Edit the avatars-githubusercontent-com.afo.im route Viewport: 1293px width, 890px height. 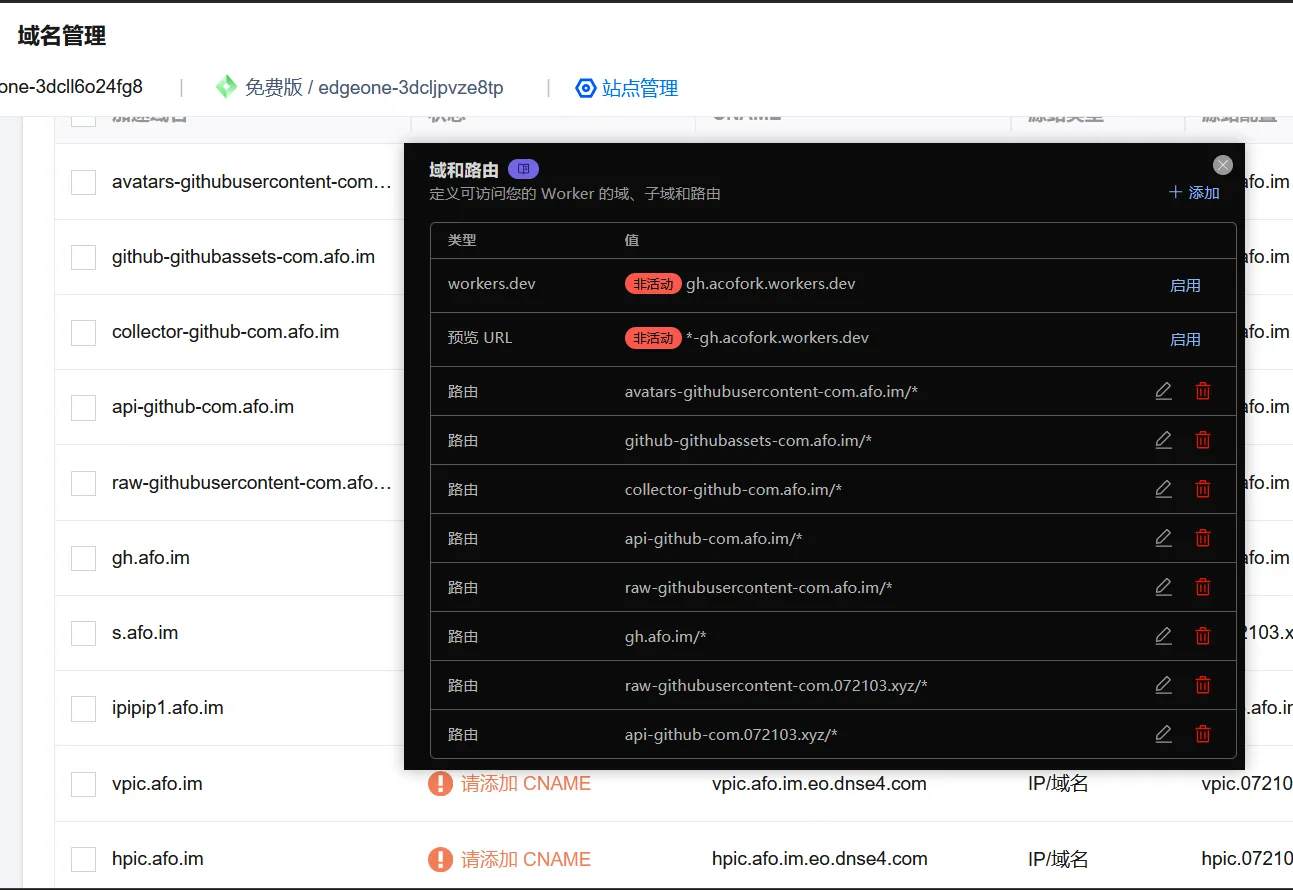pos(1163,391)
